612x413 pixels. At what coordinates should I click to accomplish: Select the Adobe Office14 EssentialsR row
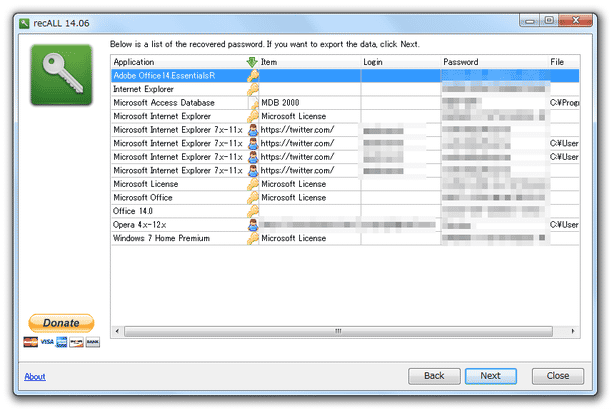(x=345, y=76)
